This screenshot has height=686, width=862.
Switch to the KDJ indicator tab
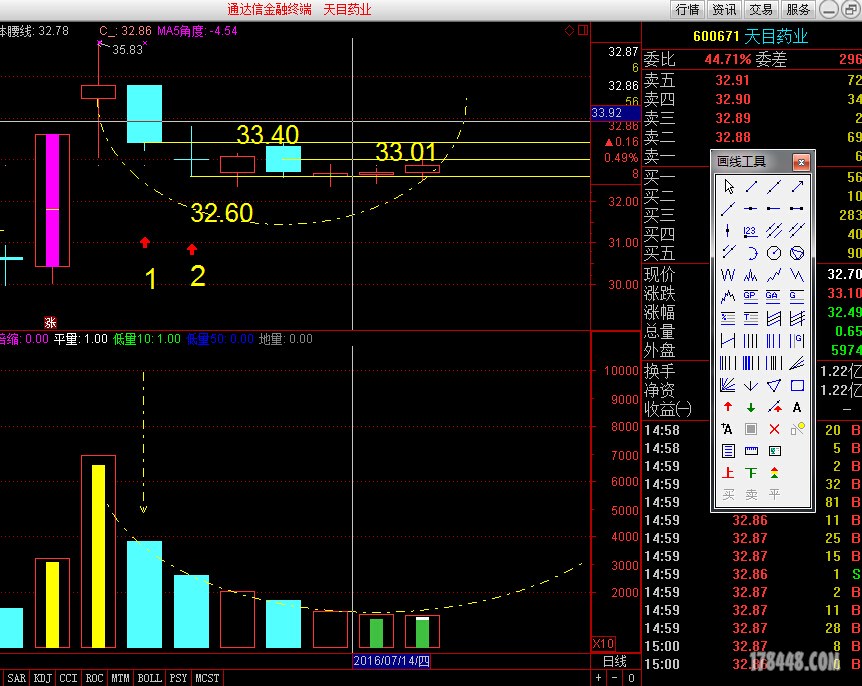(41, 678)
